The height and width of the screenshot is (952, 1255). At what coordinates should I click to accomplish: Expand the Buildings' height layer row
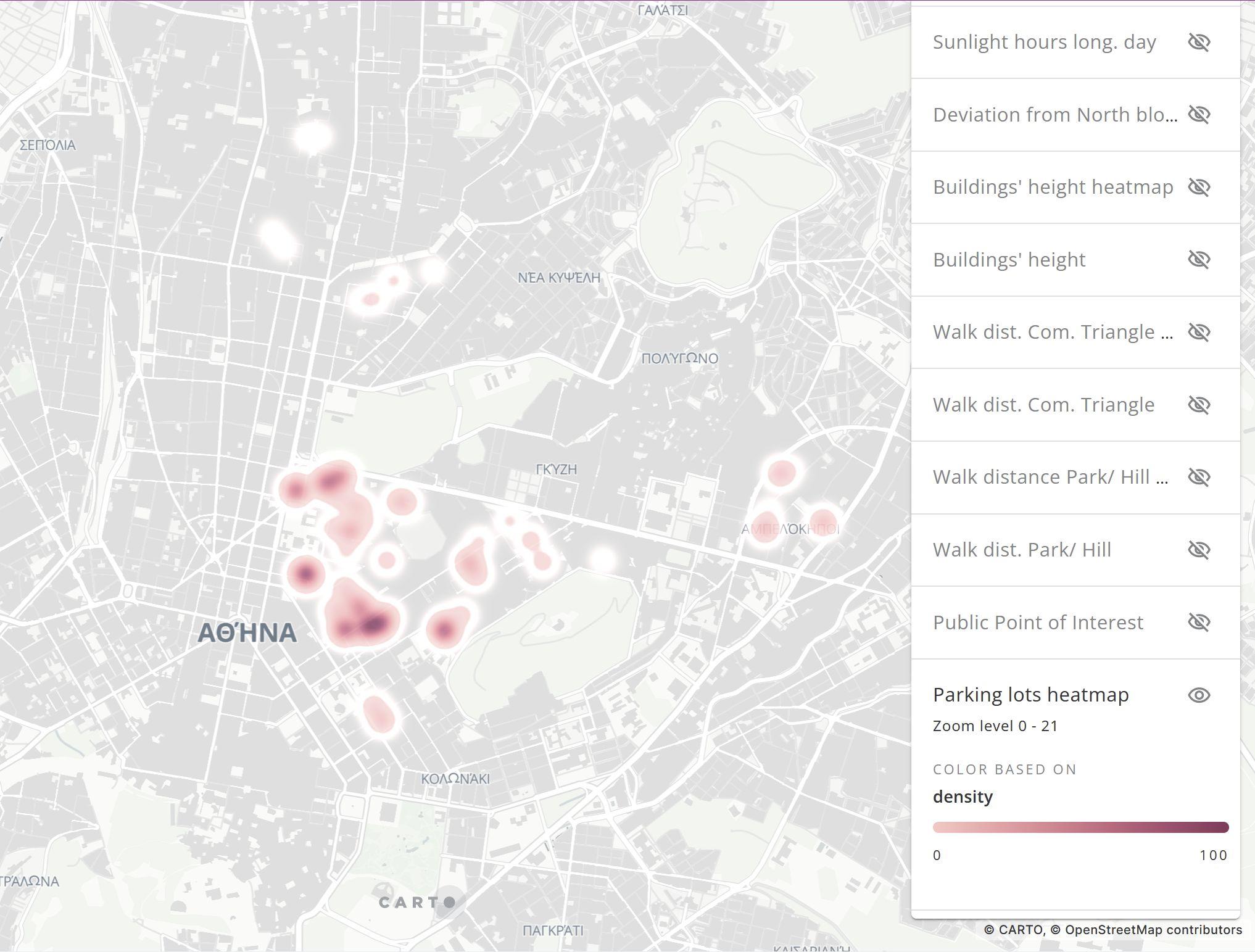tap(1009, 260)
